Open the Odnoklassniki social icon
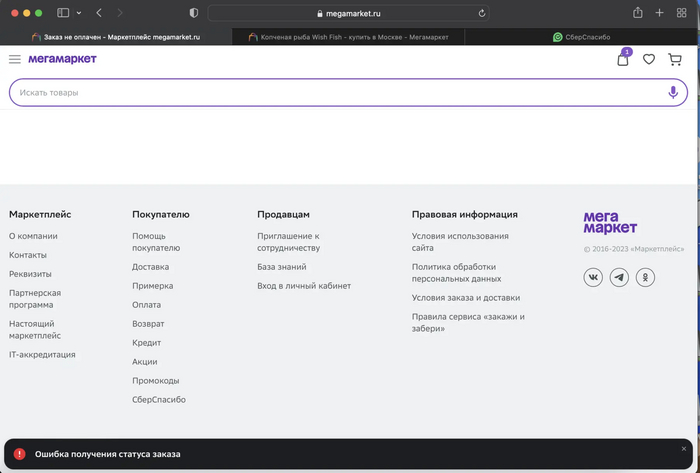This screenshot has width=700, height=473. (645, 277)
